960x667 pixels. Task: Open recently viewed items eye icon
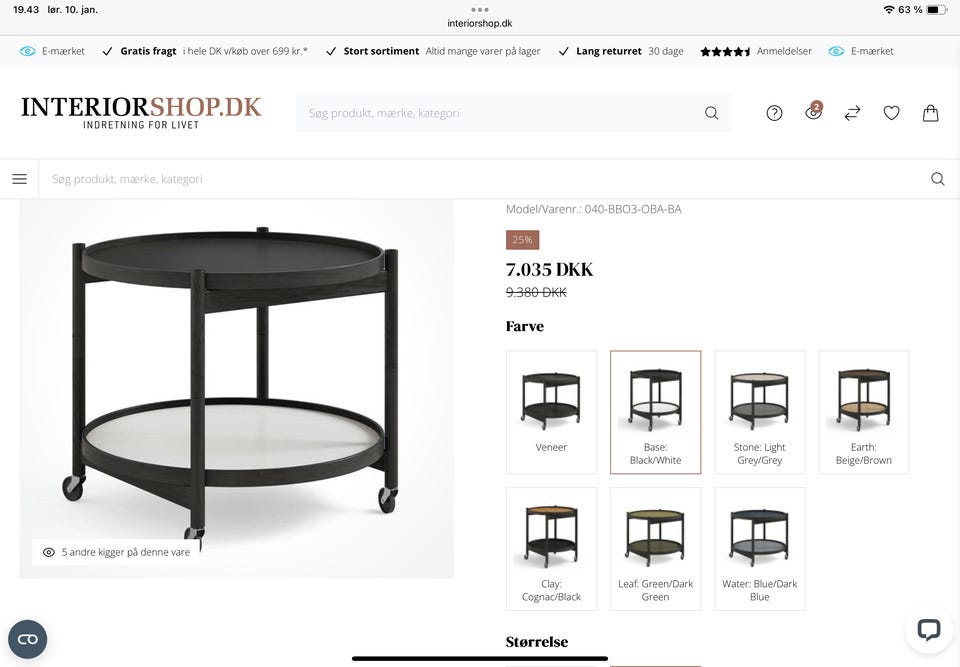coord(813,112)
